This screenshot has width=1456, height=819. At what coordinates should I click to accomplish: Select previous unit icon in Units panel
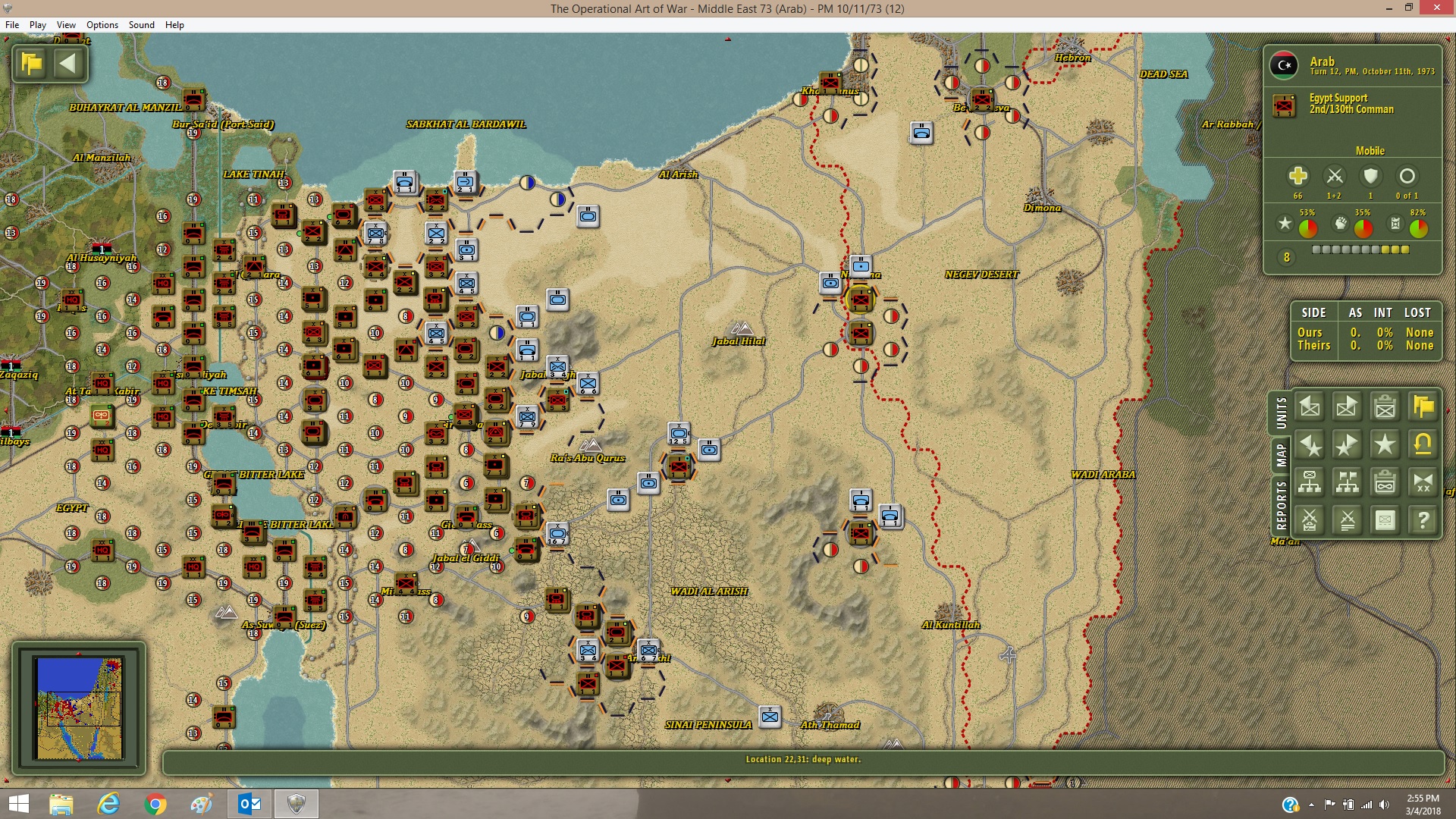(1310, 407)
